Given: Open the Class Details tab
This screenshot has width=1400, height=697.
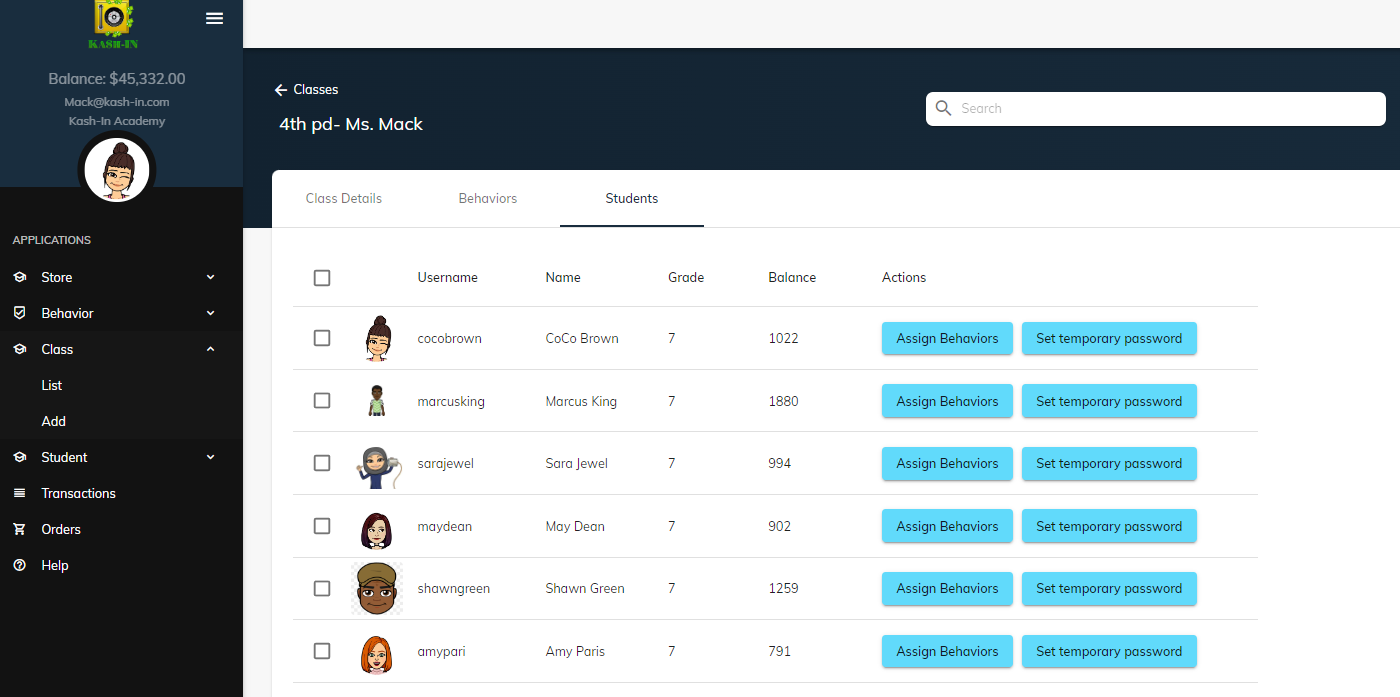Looking at the screenshot, I should pyautogui.click(x=343, y=198).
